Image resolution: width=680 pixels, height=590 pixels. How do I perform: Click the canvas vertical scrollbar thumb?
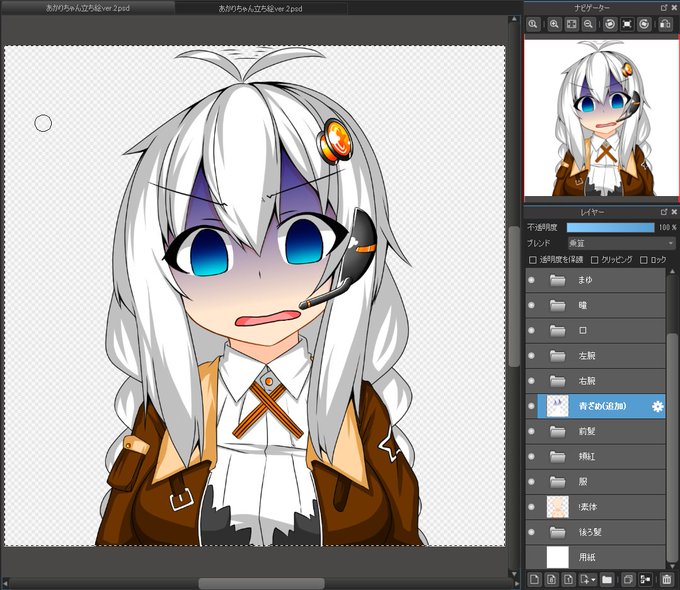click(x=514, y=296)
